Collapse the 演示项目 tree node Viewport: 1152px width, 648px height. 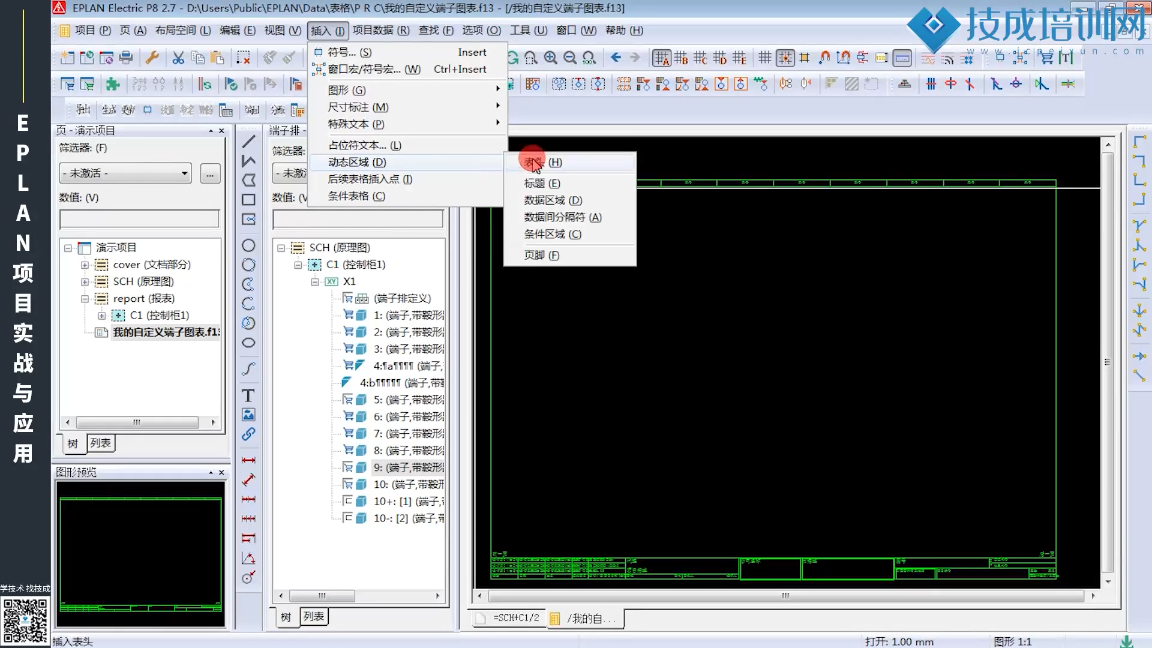point(68,248)
